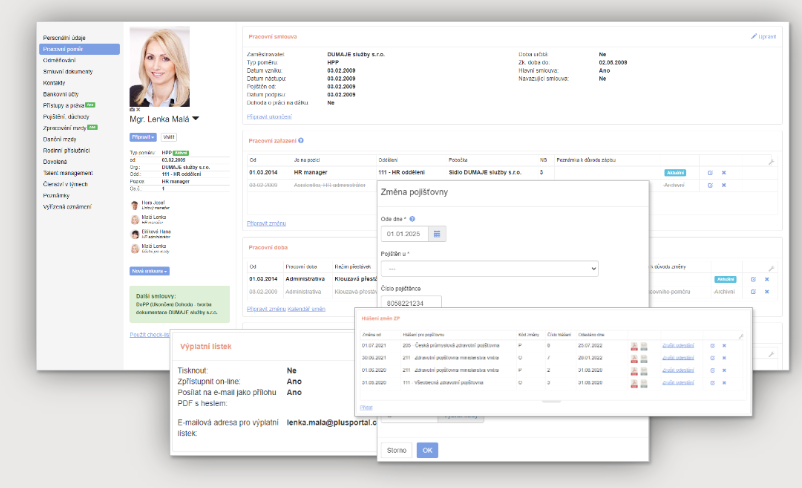The height and width of the screenshot is (488, 802).
Task: Click the green Další smlouvy box
Action: 180,304
